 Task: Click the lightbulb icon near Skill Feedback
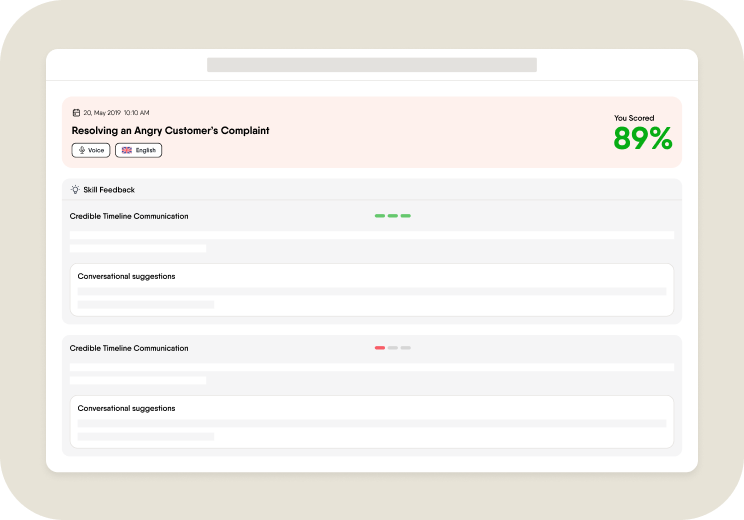(75, 189)
